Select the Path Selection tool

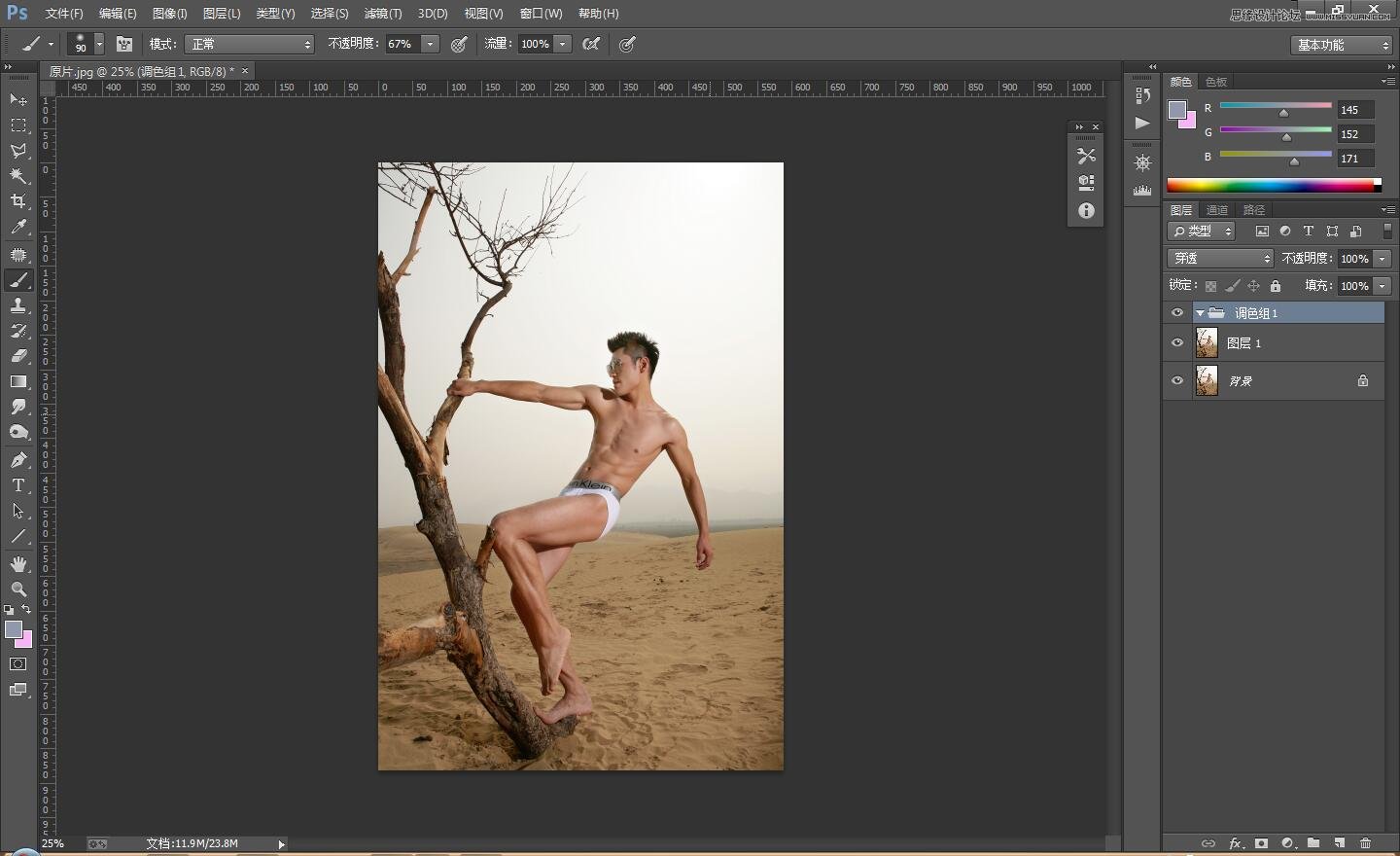click(18, 511)
